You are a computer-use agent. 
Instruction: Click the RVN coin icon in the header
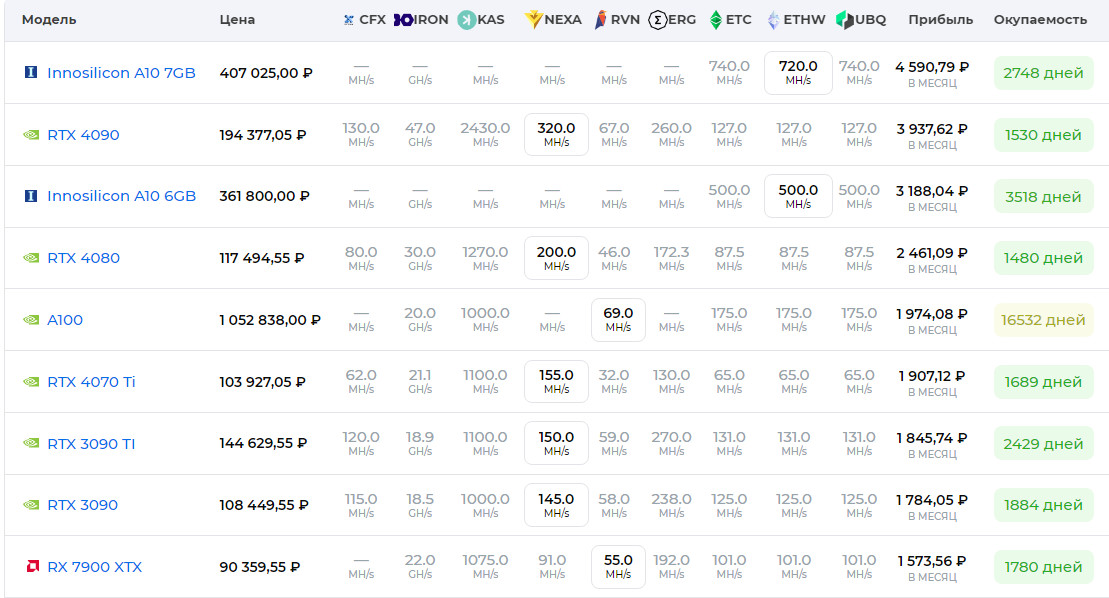(600, 18)
